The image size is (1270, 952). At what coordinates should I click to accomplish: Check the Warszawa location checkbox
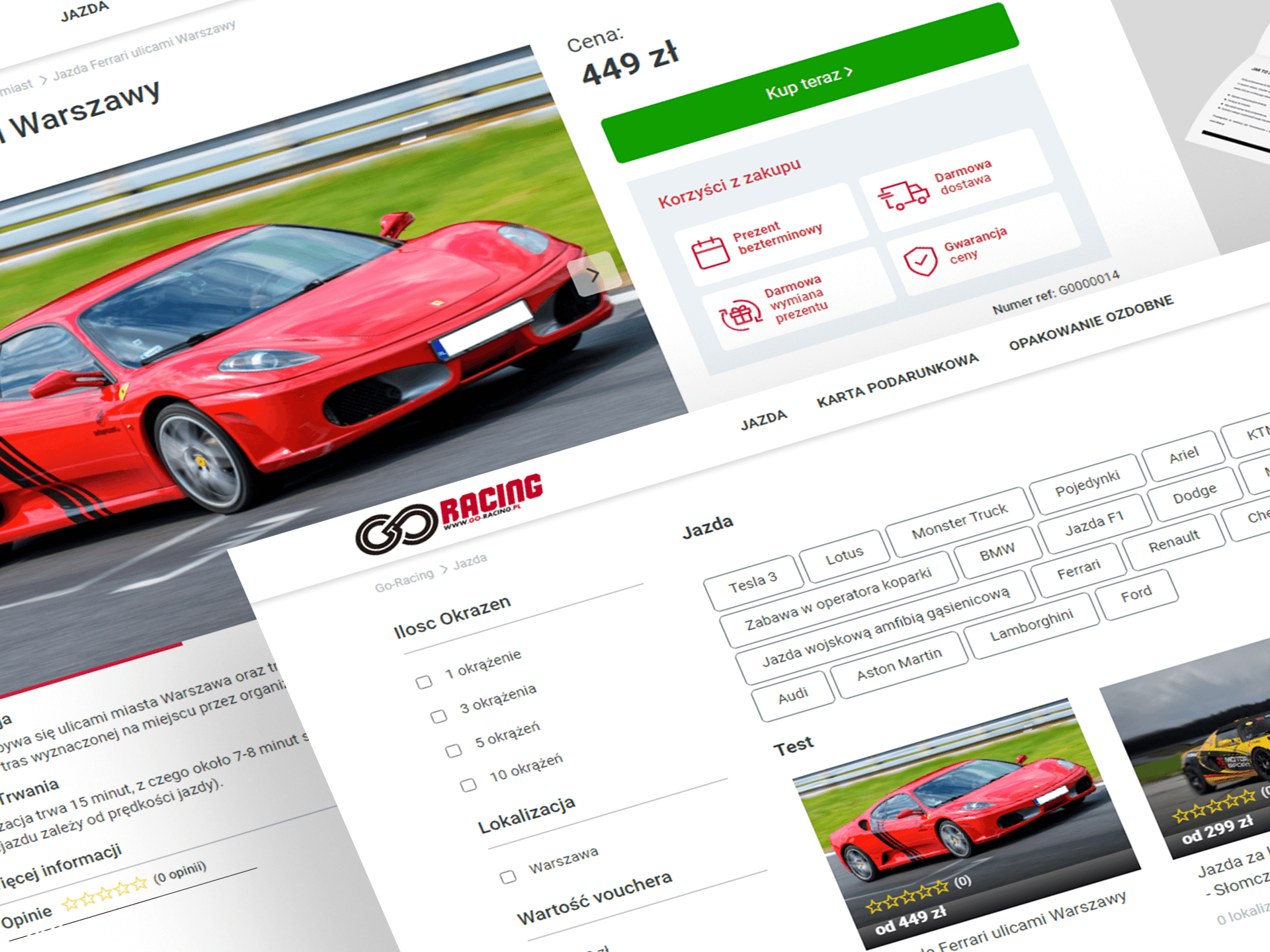(x=508, y=877)
